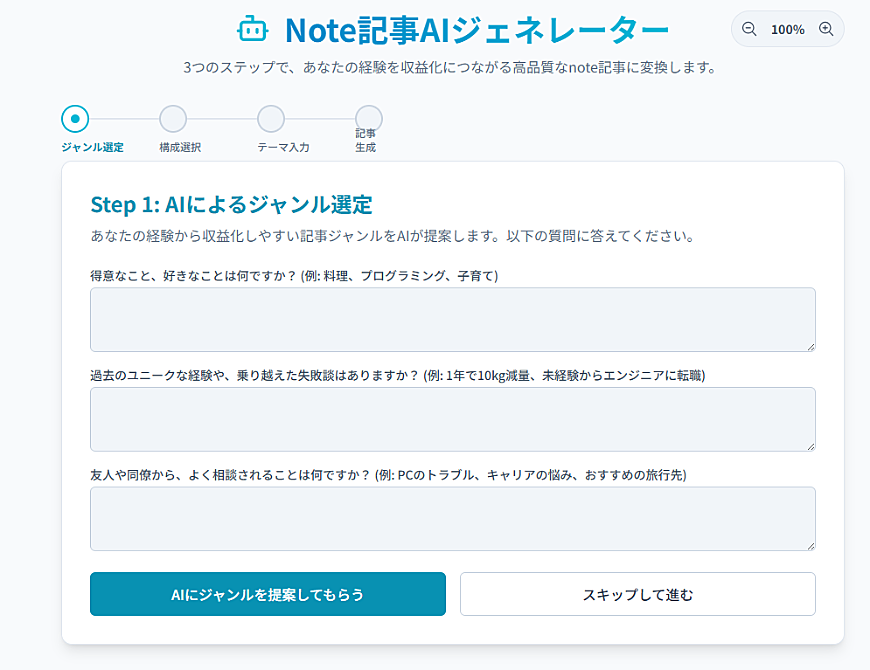Select the ジャンル選定 step circle
870x670 pixels.
coord(75,119)
